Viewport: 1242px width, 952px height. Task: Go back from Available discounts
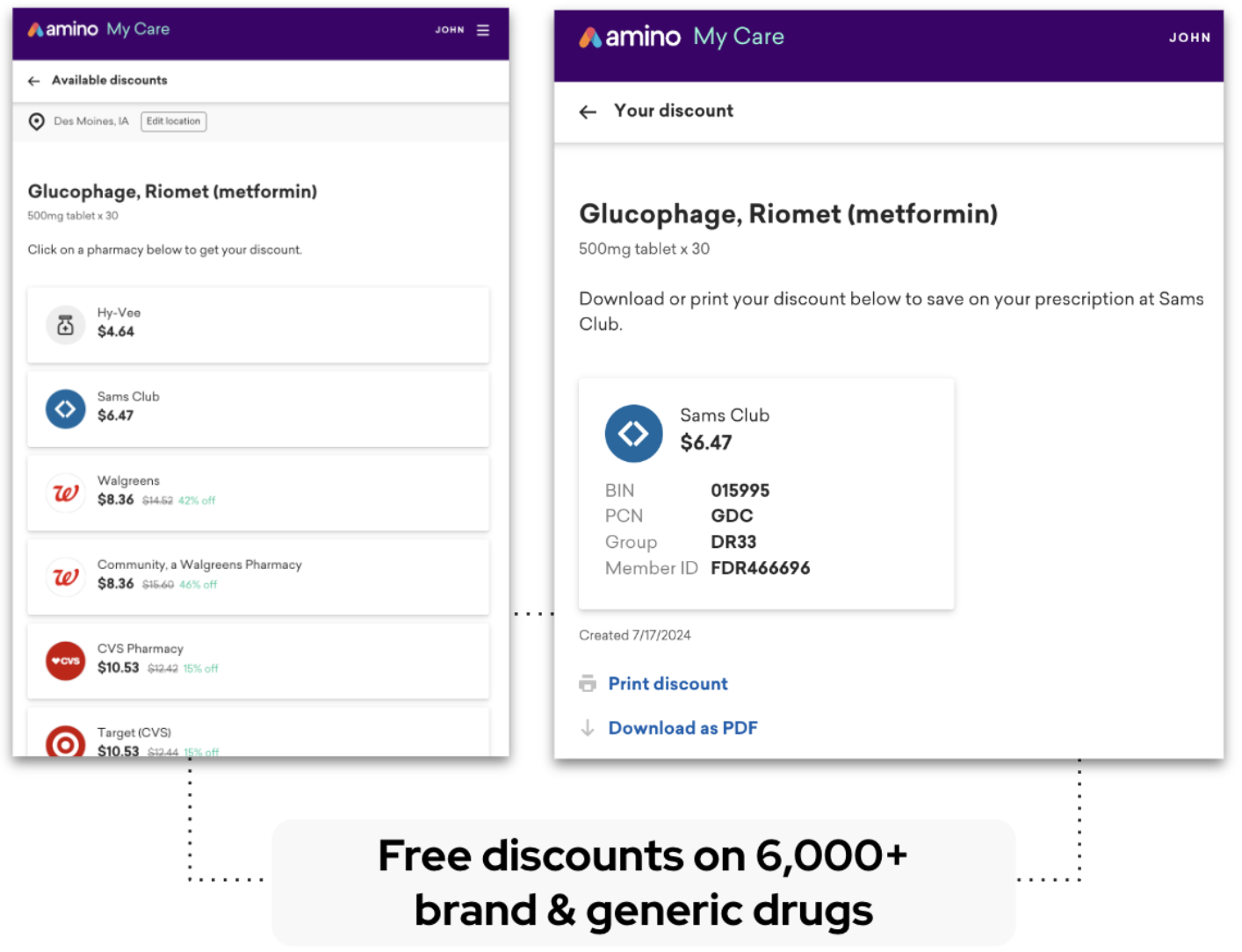[34, 81]
